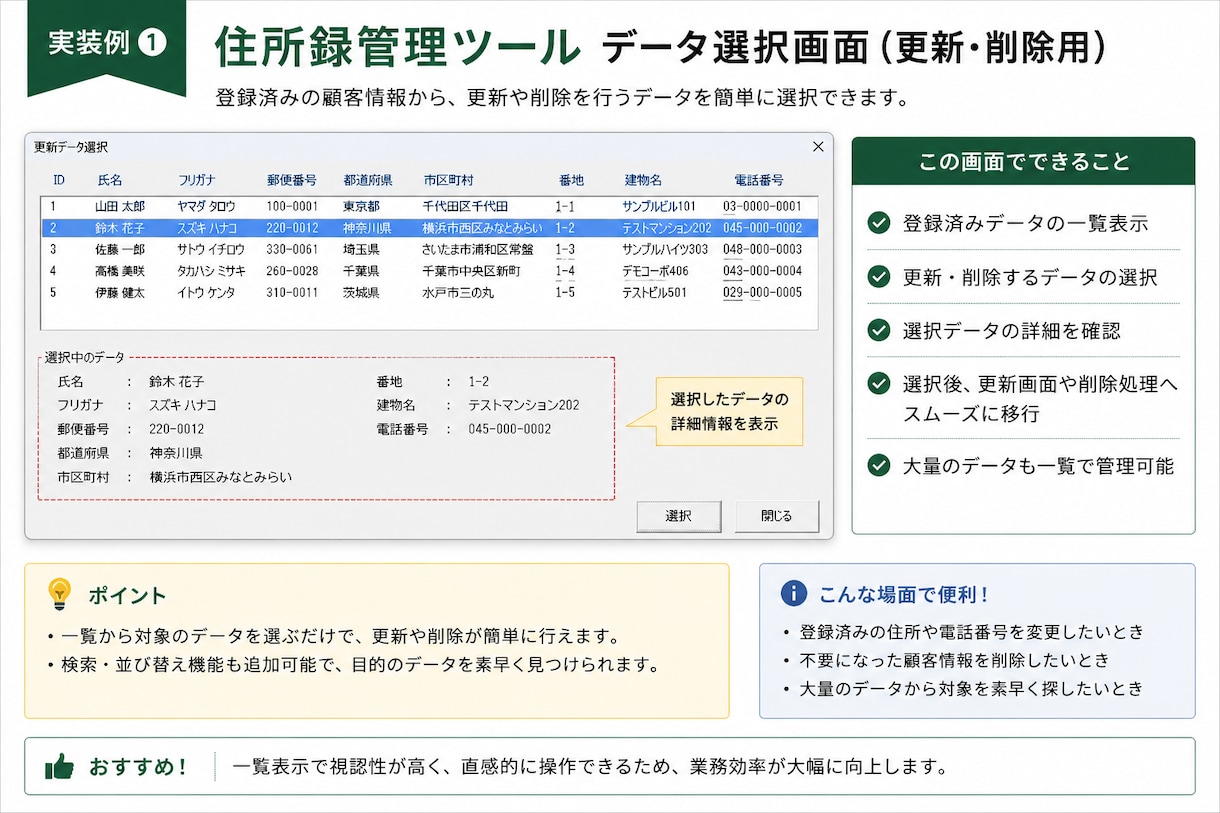The image size is (1220, 813).
Task: Click the 閉じる button
Action: [776, 516]
